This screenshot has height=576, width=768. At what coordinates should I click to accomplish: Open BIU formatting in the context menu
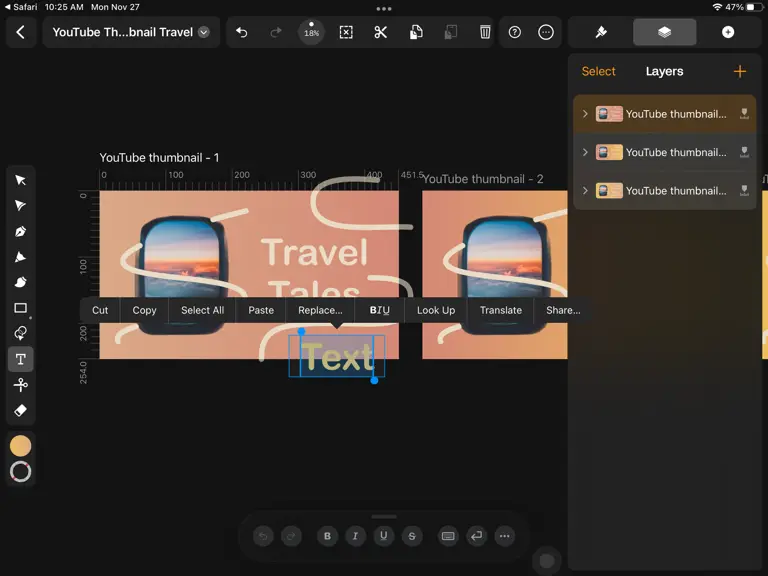pyautogui.click(x=380, y=310)
